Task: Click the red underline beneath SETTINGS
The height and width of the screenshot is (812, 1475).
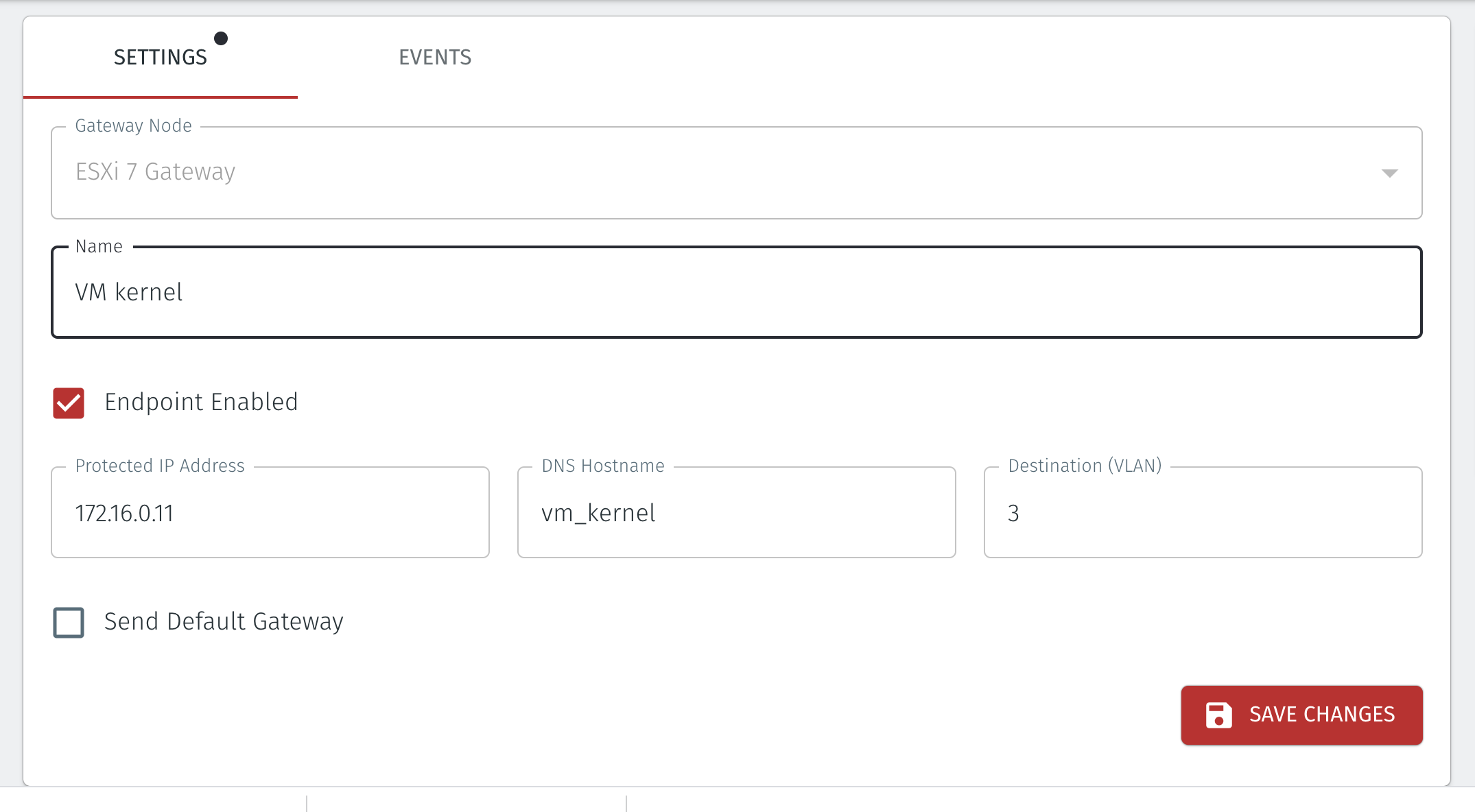Action: tap(160, 98)
